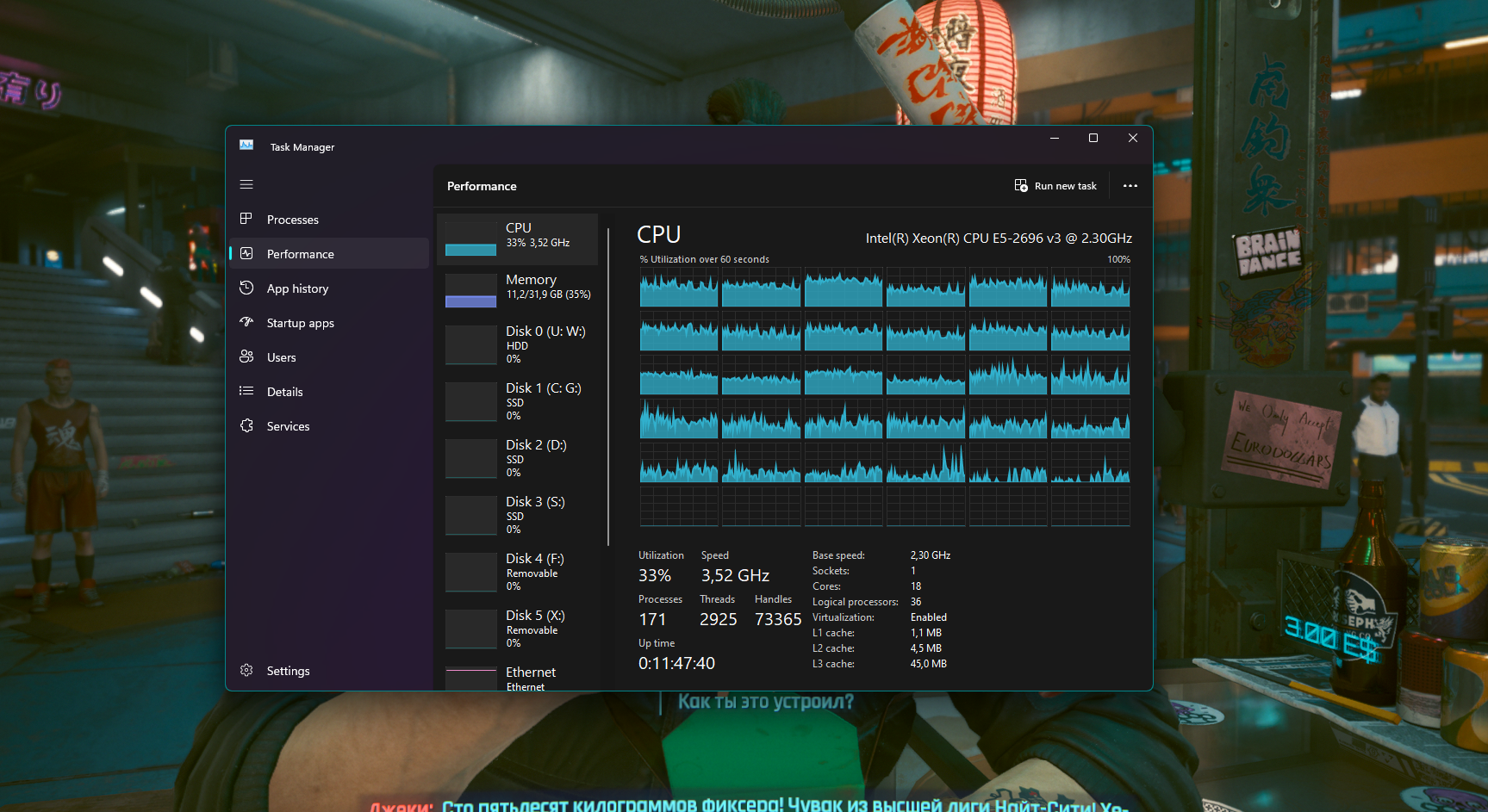Click the Processes count 171

pyautogui.click(x=652, y=619)
